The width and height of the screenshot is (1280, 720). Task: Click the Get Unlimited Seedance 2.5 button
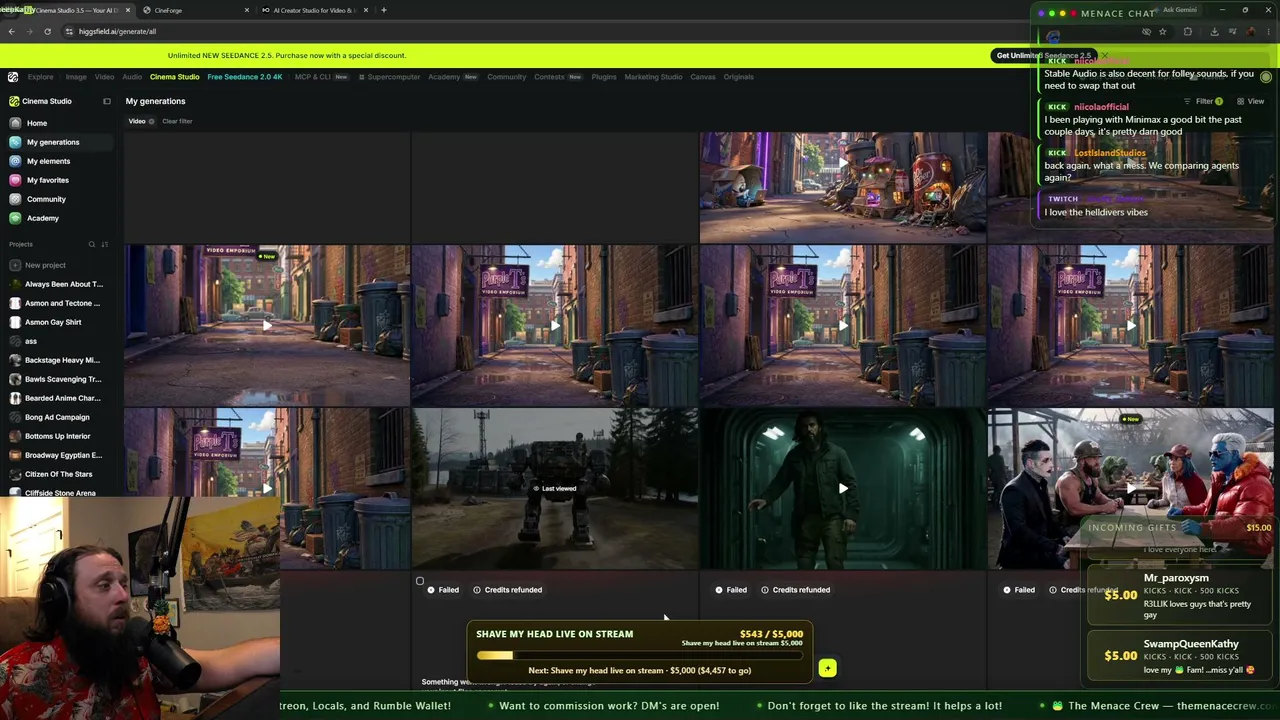tap(1044, 55)
